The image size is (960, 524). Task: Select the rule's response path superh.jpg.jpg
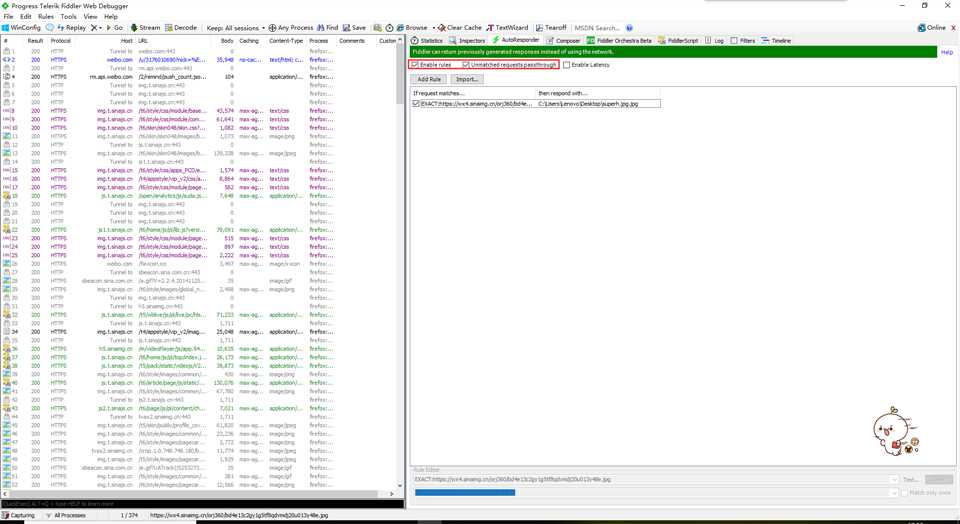(x=588, y=104)
